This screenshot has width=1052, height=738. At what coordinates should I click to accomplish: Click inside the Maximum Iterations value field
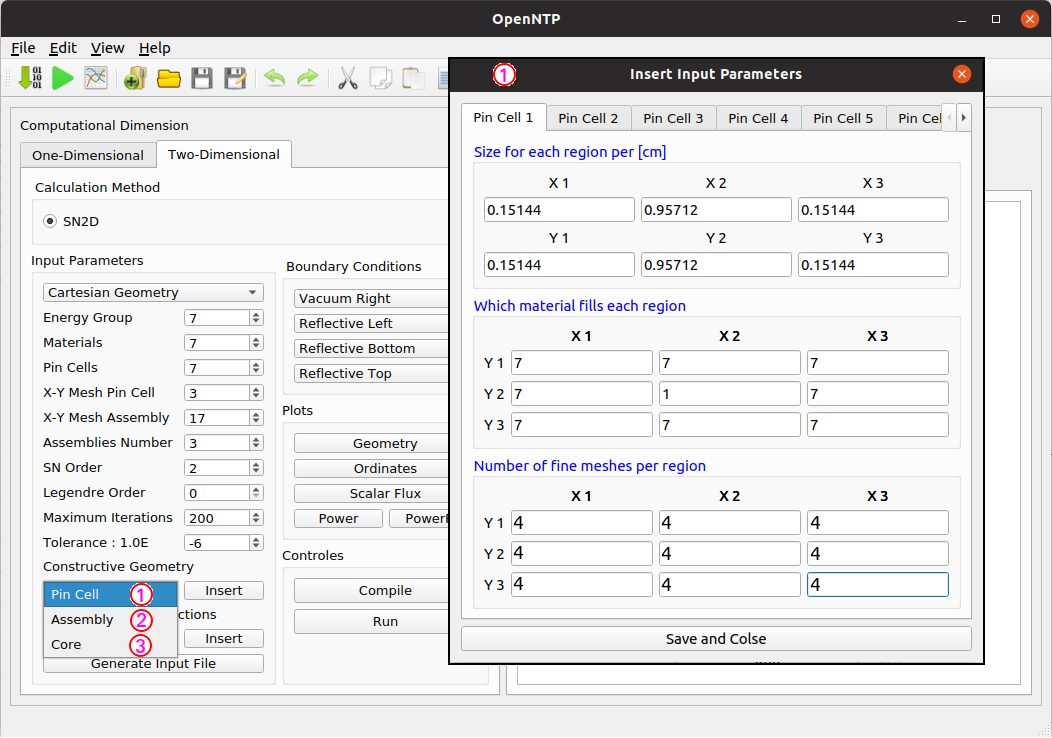tap(217, 518)
